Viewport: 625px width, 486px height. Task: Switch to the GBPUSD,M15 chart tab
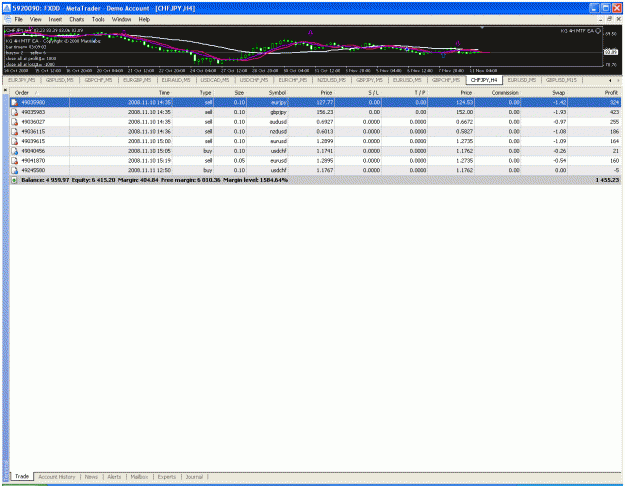(561, 80)
